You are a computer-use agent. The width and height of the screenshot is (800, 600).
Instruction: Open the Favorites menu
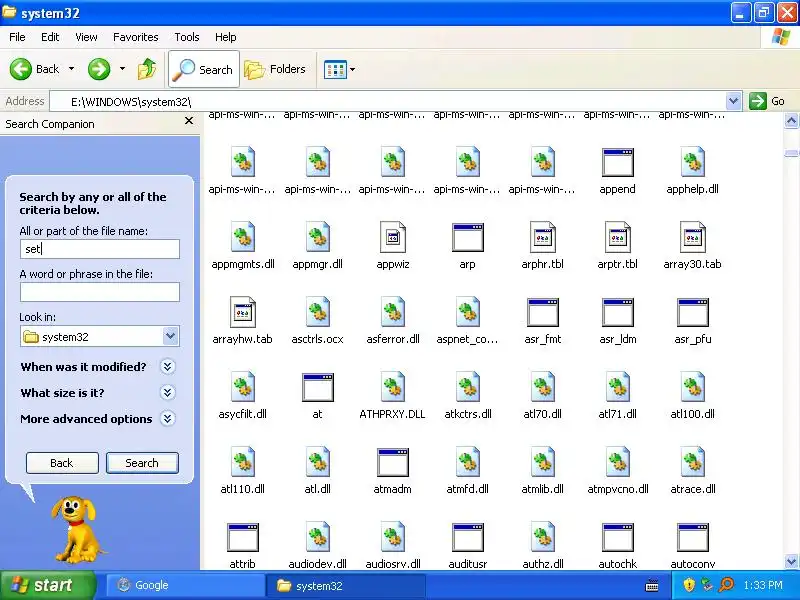pyautogui.click(x=136, y=37)
